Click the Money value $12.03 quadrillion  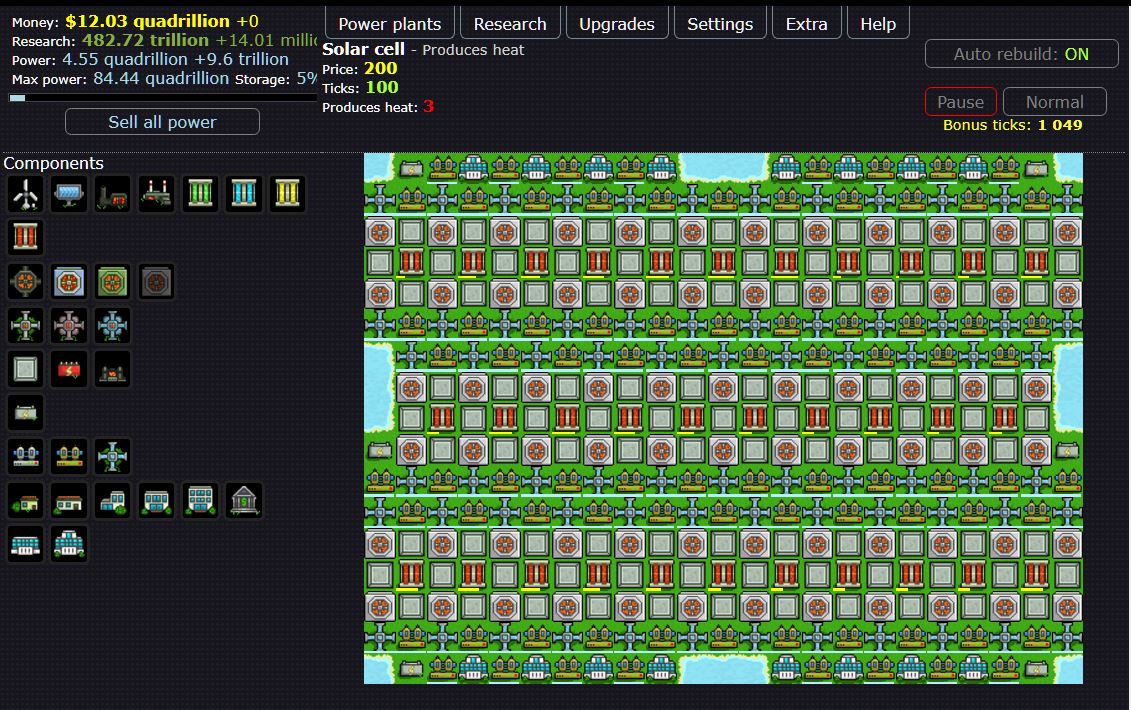click(147, 21)
